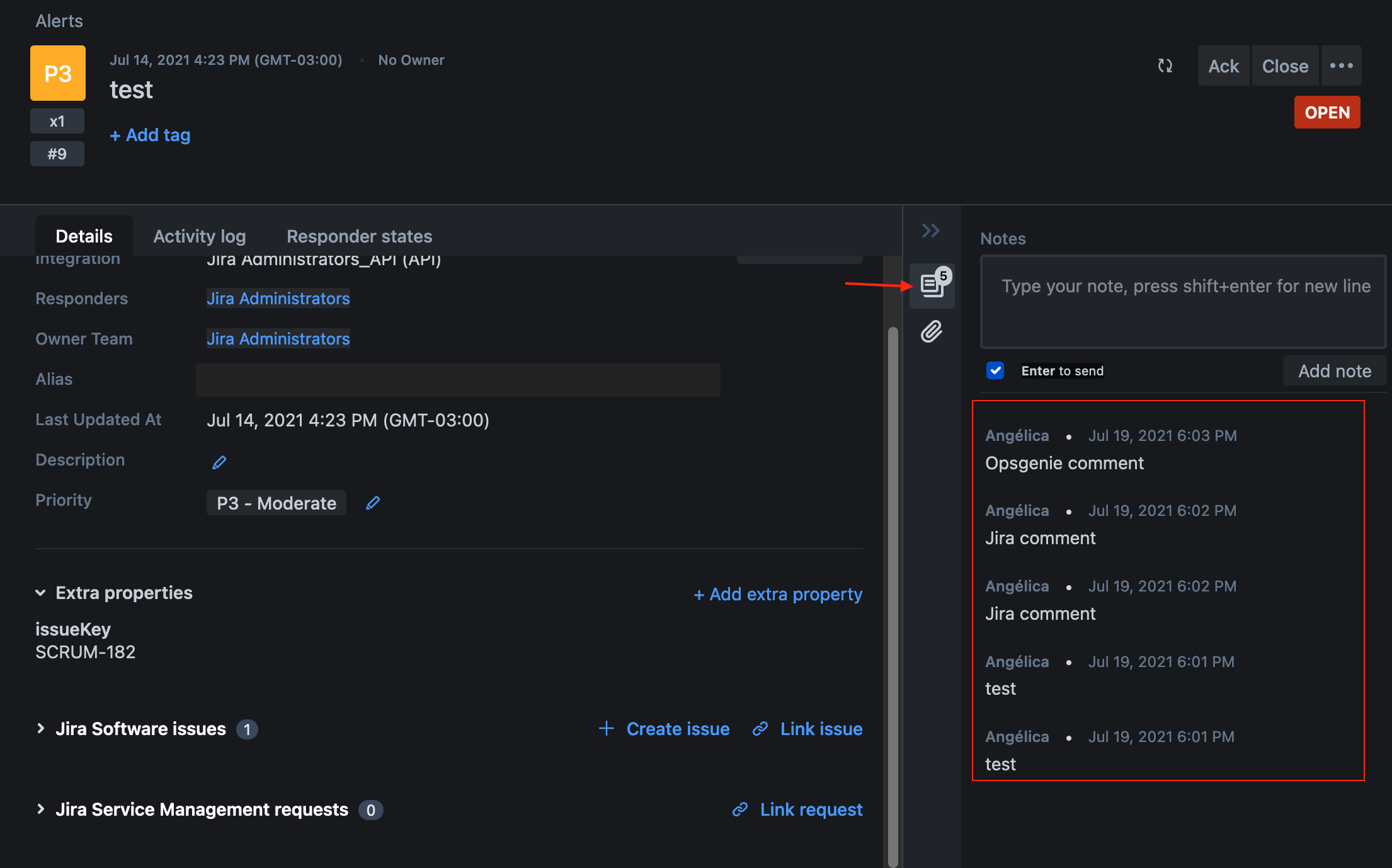The image size is (1392, 868).
Task: Click the note text input field
Action: pyautogui.click(x=1182, y=302)
